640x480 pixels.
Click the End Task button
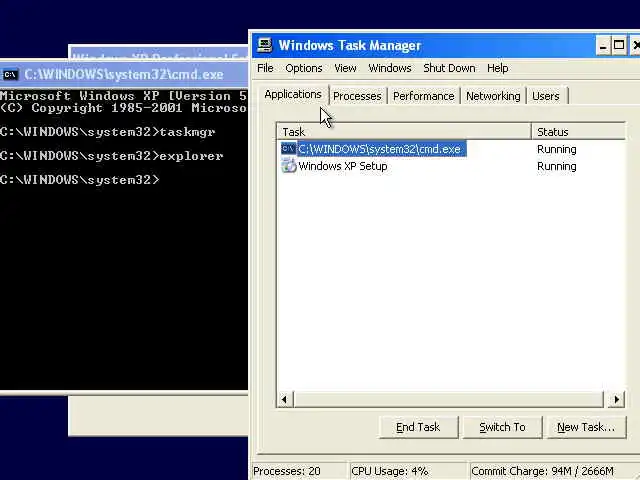click(x=418, y=427)
